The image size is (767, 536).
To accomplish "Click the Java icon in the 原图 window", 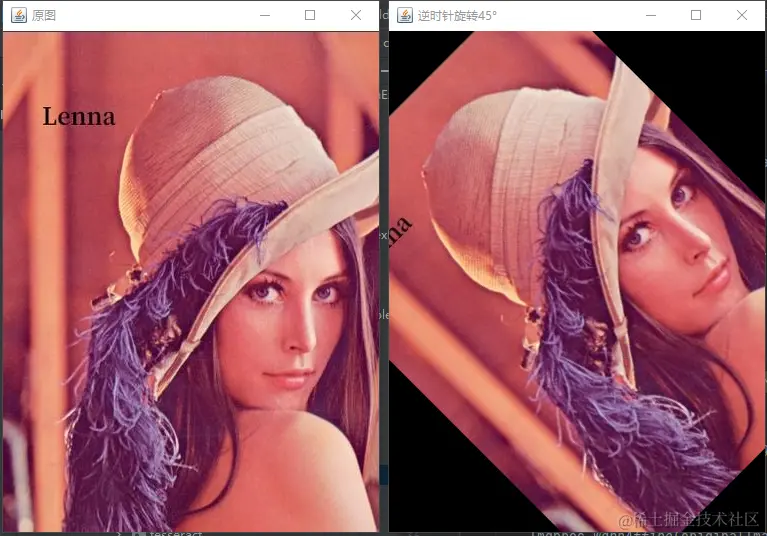I will [x=19, y=15].
